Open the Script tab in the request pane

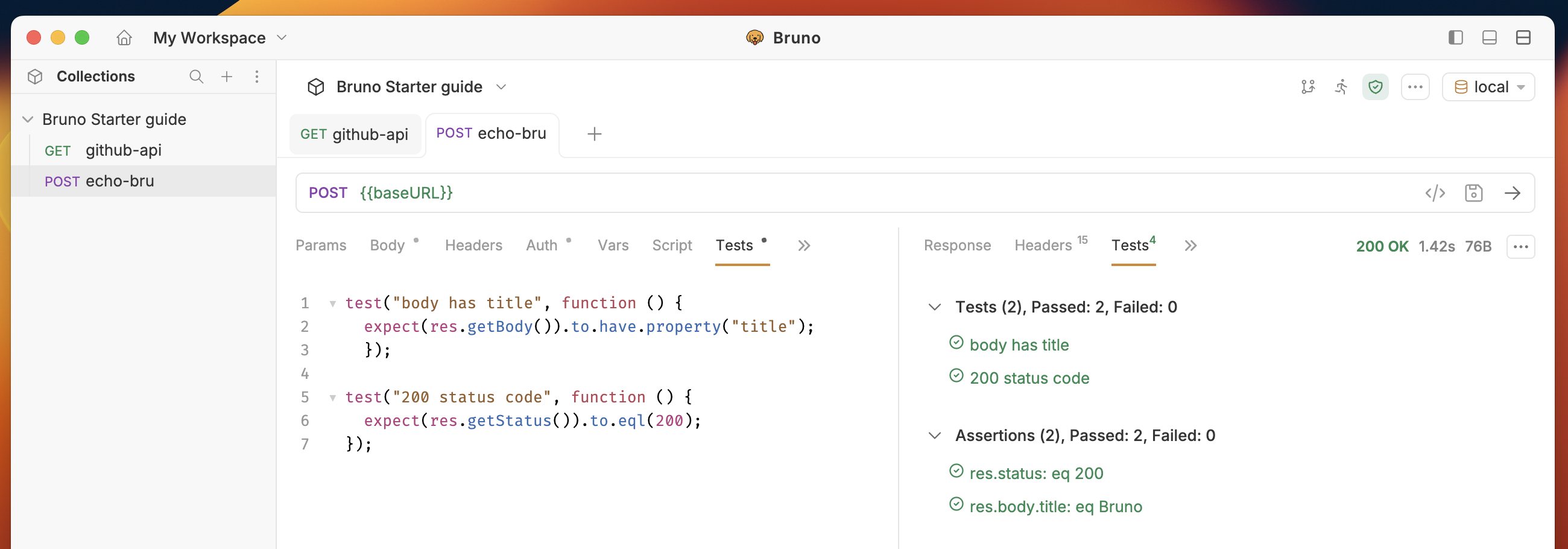672,246
